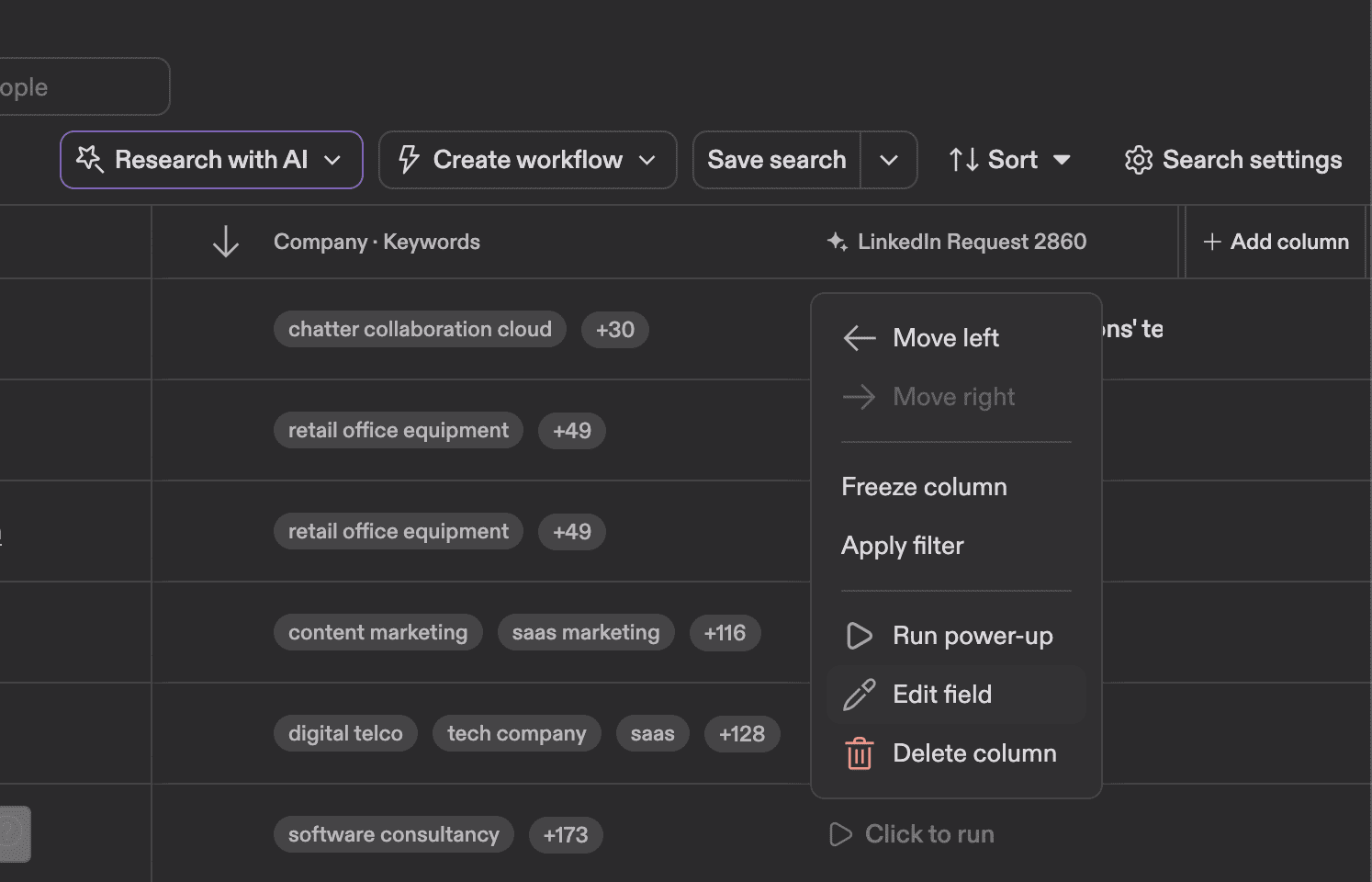This screenshot has height=882, width=1372.
Task: Choose Delete column menu item
Action: click(956, 753)
